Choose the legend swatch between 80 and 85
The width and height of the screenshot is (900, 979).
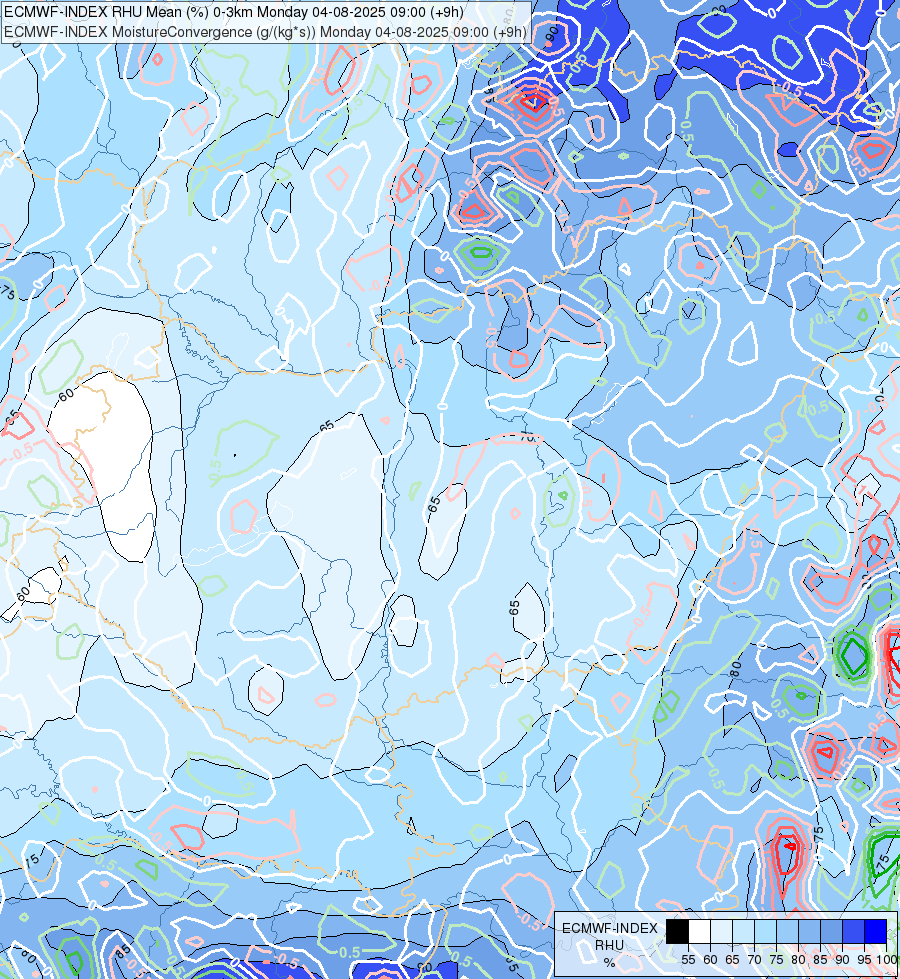tap(809, 931)
